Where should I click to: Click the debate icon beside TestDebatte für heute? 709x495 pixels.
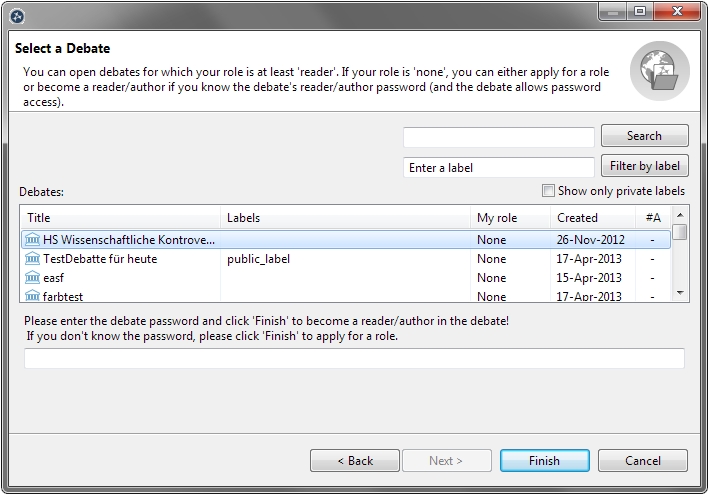32,258
